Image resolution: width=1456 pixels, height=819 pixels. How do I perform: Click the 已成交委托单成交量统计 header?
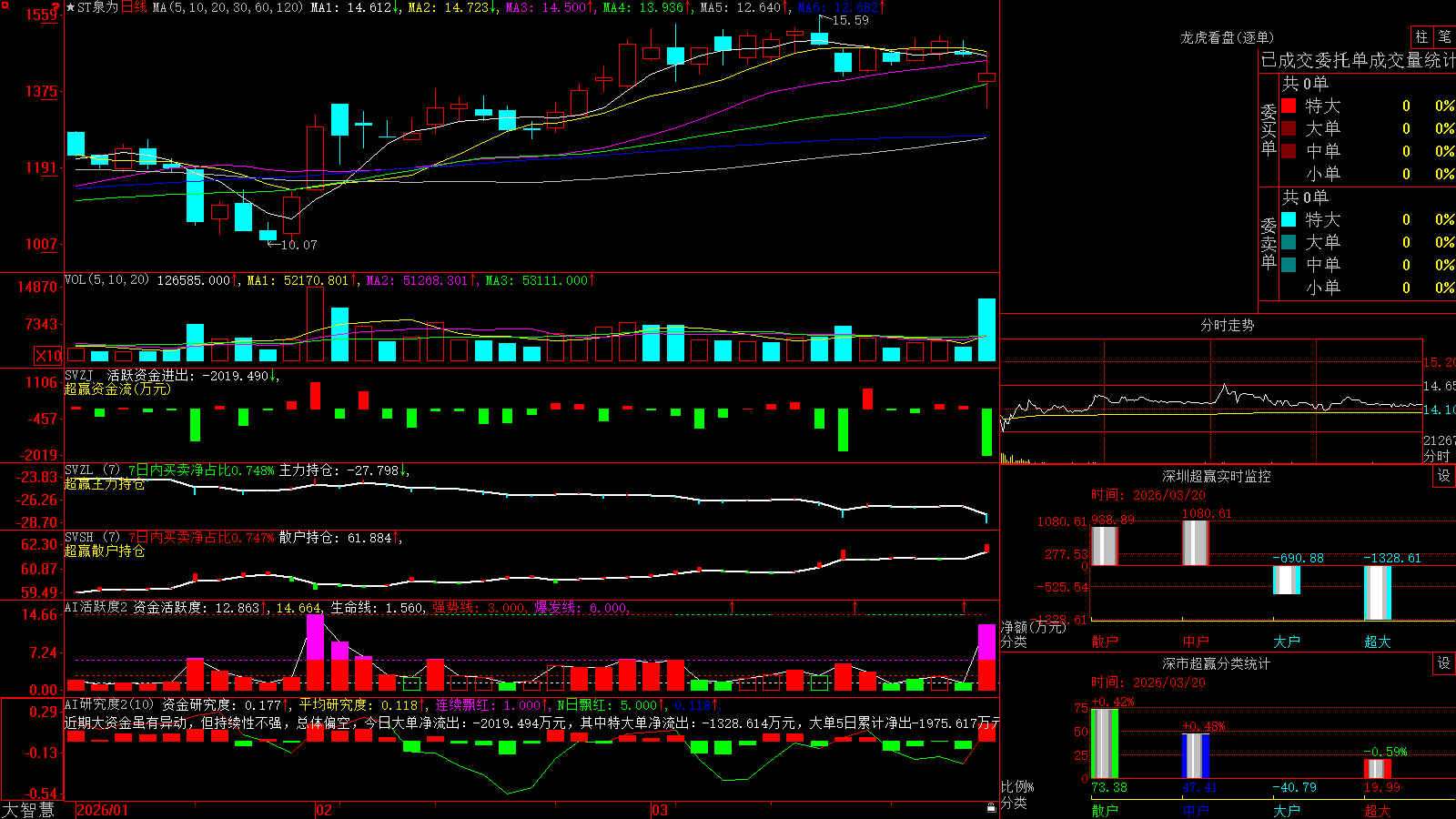point(1358,60)
